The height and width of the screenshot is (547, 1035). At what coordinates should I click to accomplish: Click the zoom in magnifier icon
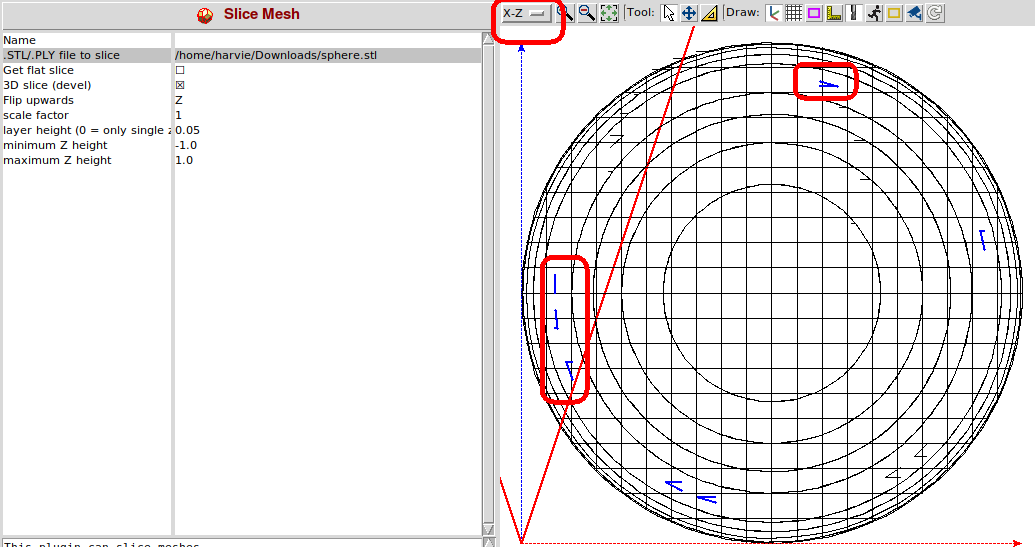[566, 13]
